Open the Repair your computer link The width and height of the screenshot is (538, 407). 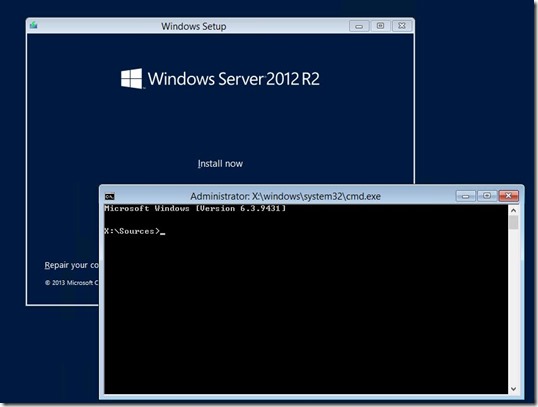click(71, 265)
